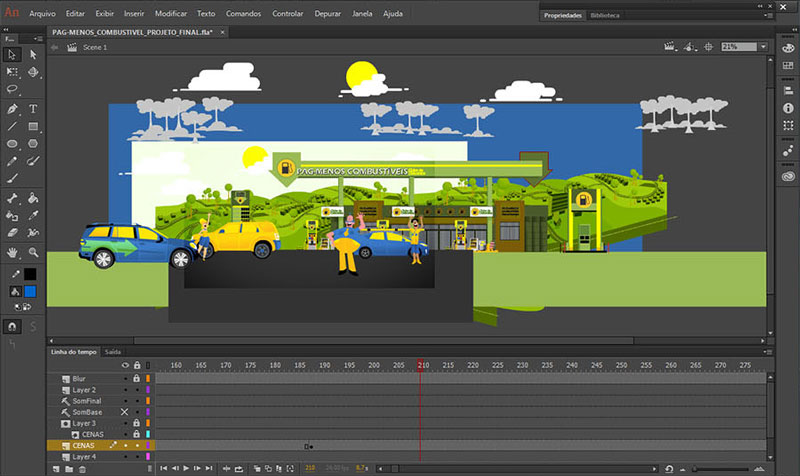Toggle visibility dot of Layer 2
Viewport: 800px width, 476px height.
pos(126,390)
